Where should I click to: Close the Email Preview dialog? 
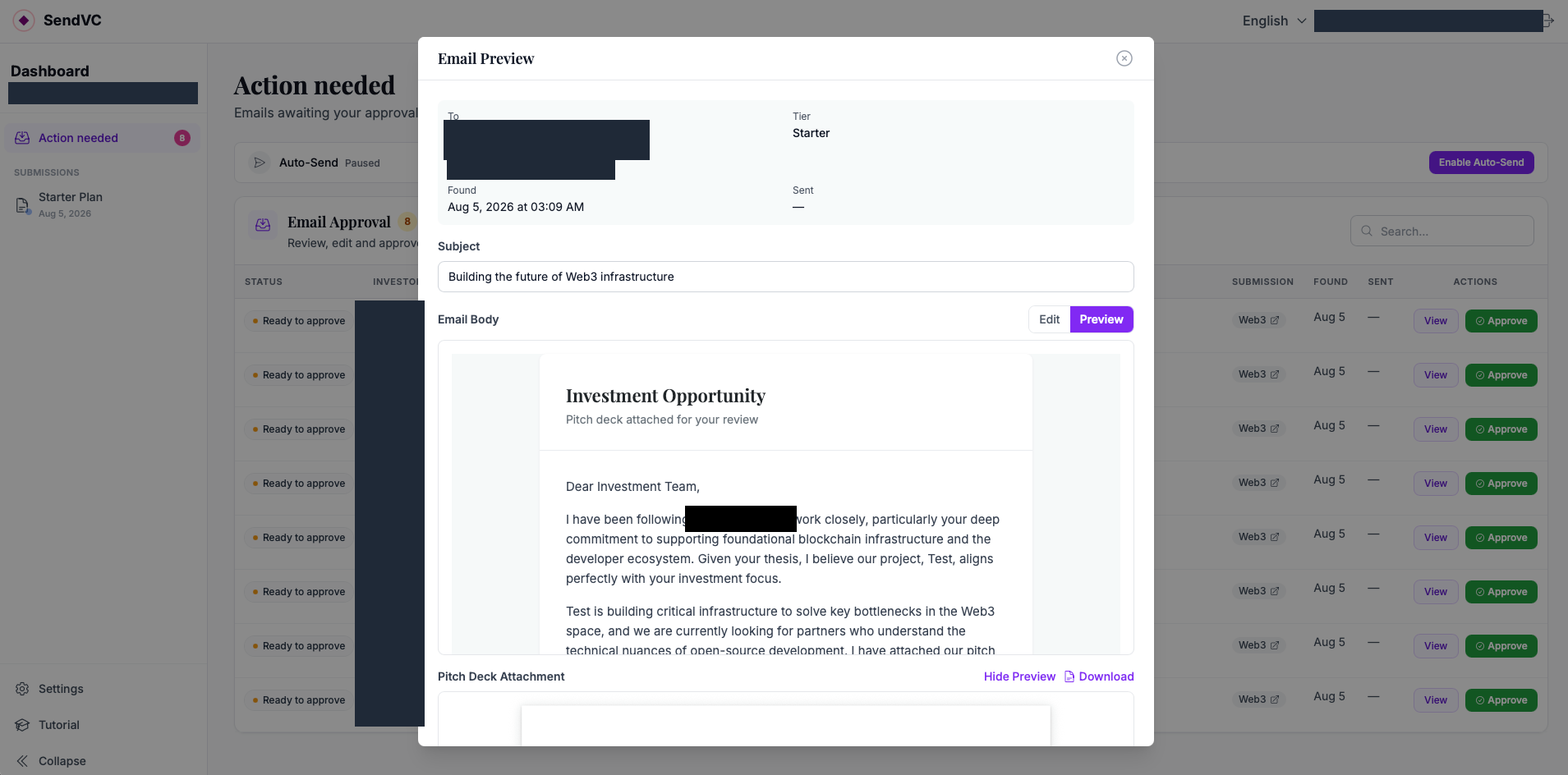click(1124, 58)
